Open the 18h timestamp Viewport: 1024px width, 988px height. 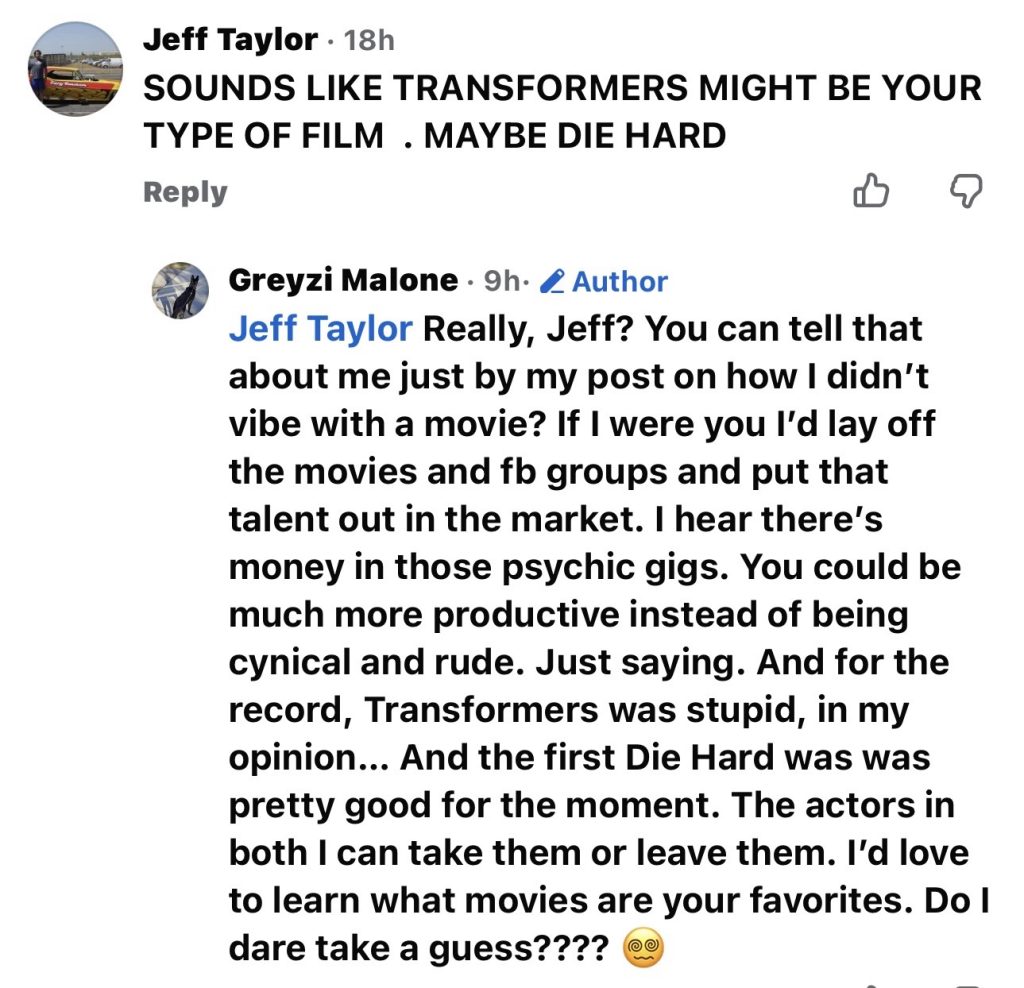coord(369,41)
